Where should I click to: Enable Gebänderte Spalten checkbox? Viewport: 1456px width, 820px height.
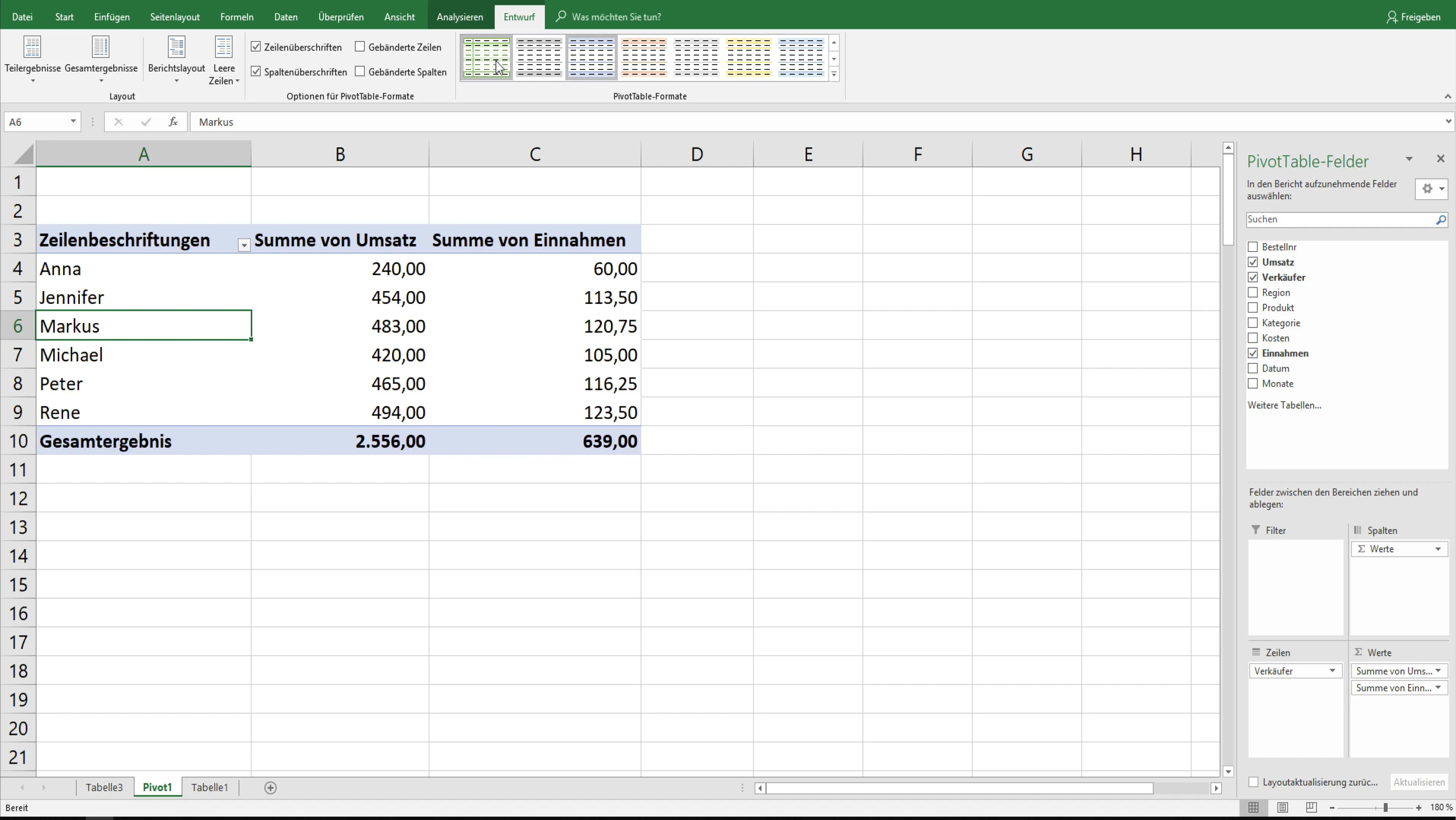(x=360, y=71)
